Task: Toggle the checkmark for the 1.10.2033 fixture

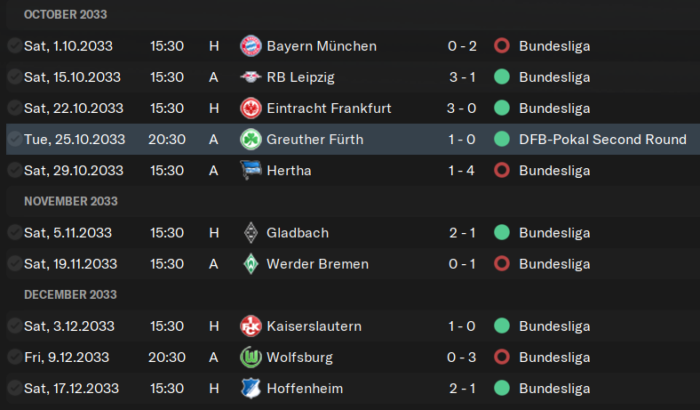Action: tap(14, 46)
